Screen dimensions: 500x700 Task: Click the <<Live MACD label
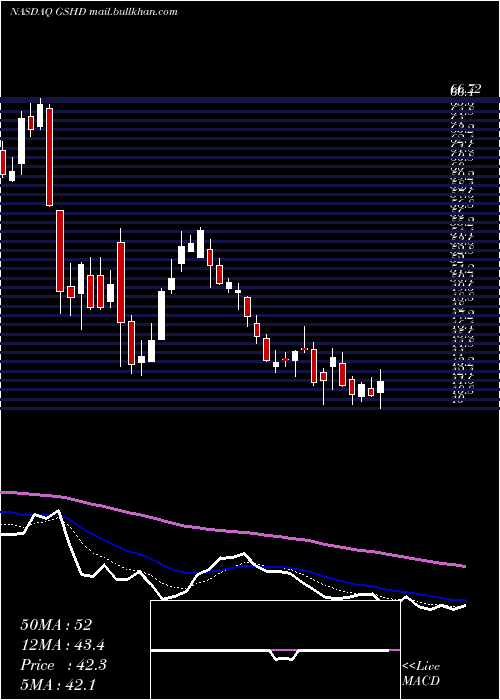421,674
